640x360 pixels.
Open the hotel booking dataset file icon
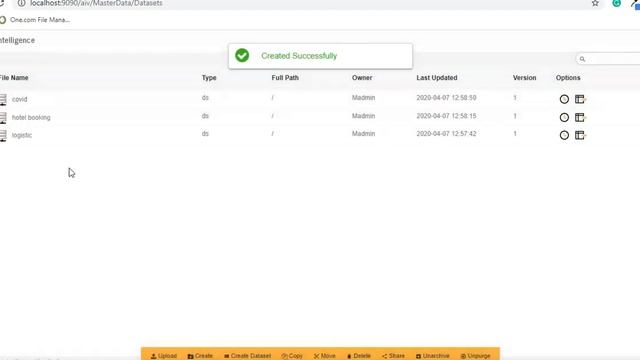(3, 118)
